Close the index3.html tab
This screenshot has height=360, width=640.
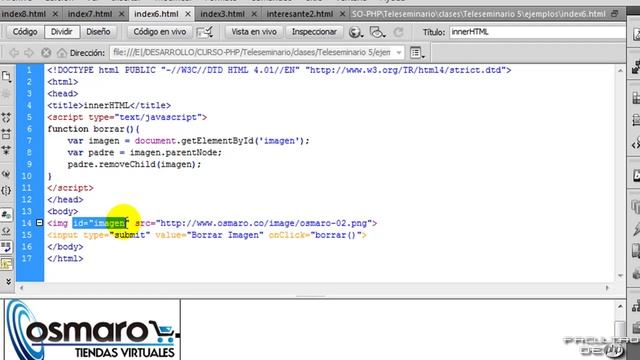pyautogui.click(x=254, y=14)
